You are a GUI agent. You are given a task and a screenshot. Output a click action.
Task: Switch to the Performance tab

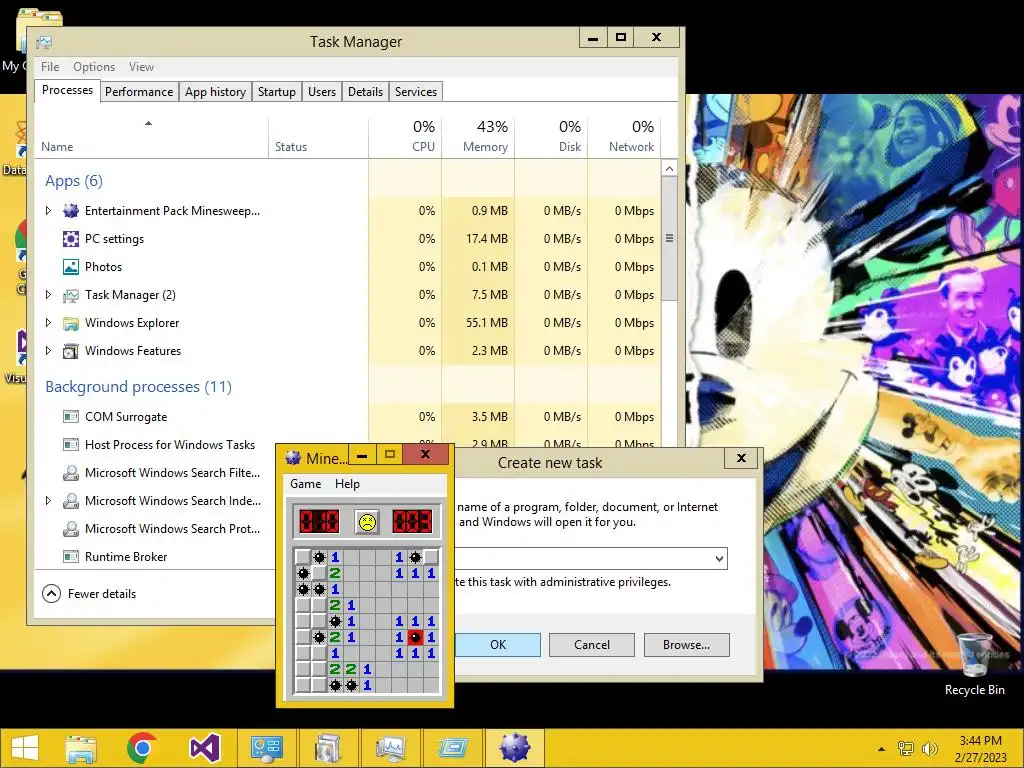pyautogui.click(x=139, y=91)
